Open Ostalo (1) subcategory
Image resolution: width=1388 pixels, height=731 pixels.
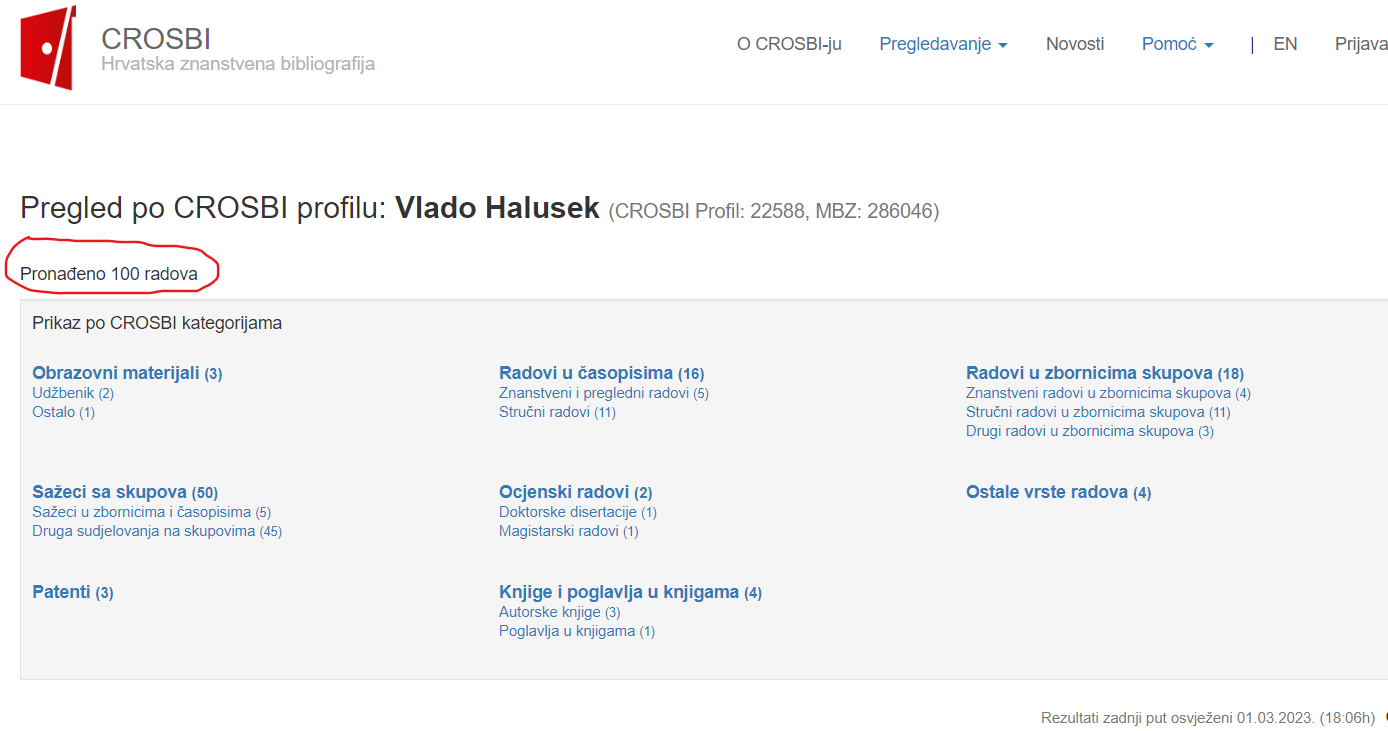63,412
